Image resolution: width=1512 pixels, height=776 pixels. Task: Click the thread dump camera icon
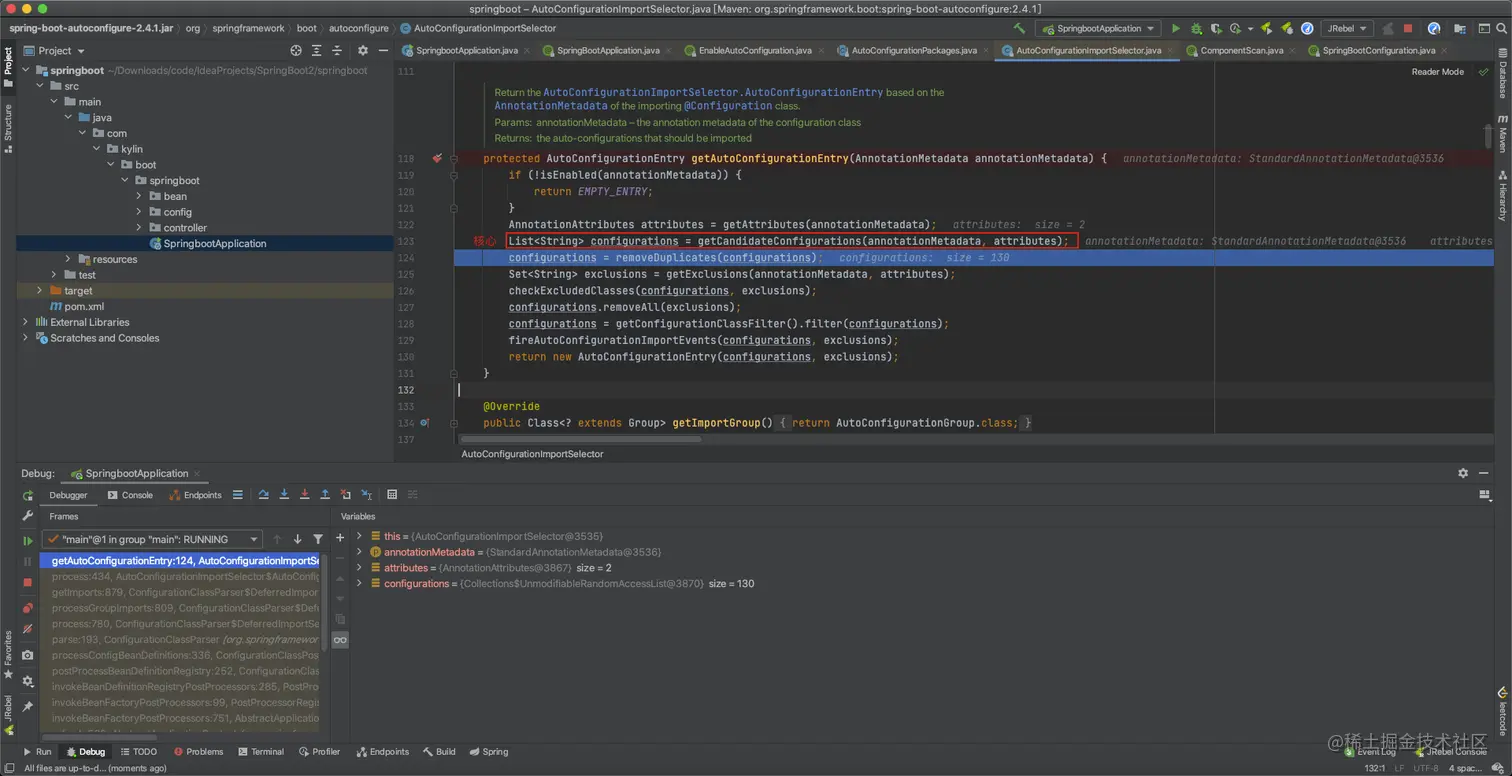click(28, 655)
